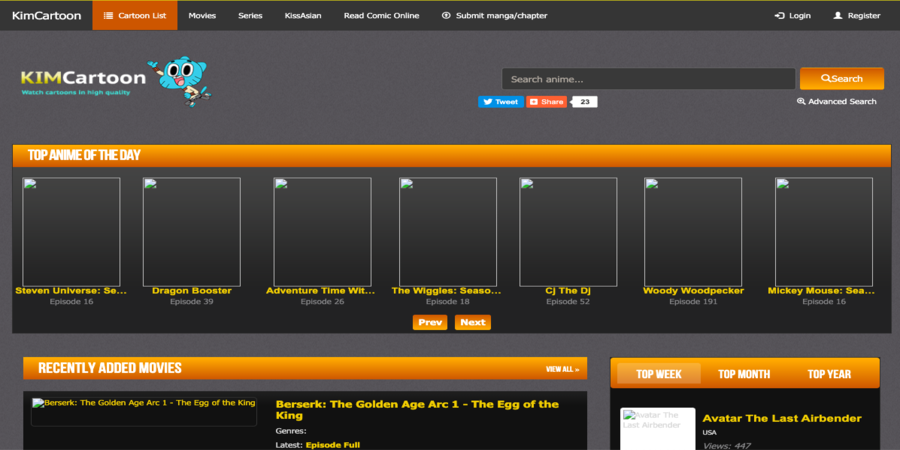
Task: Select Episode 191 text under Woody Woodpecker
Action: coord(693,301)
